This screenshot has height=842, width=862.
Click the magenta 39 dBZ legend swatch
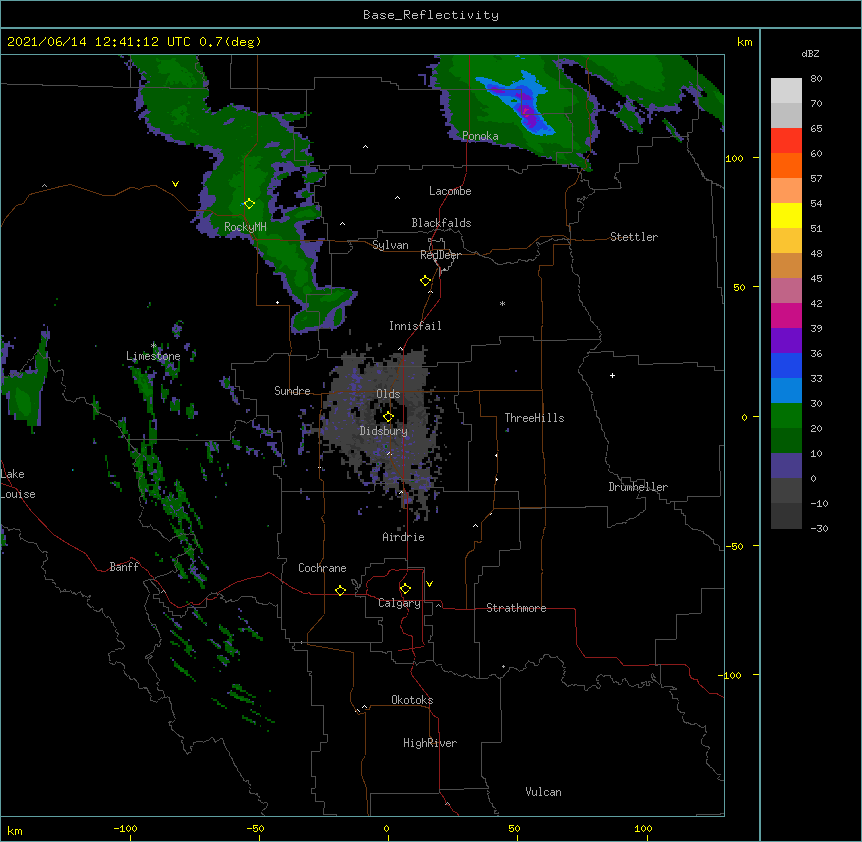(786, 315)
